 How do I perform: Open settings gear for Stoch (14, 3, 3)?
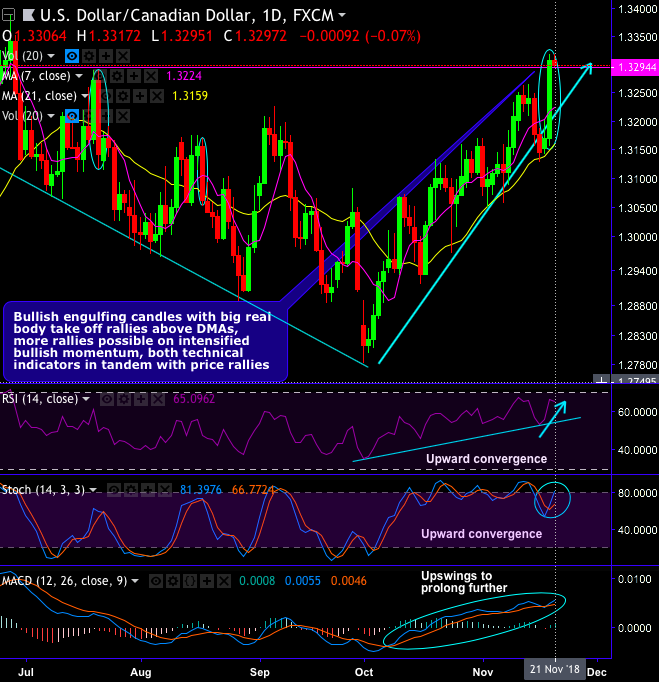click(130, 490)
